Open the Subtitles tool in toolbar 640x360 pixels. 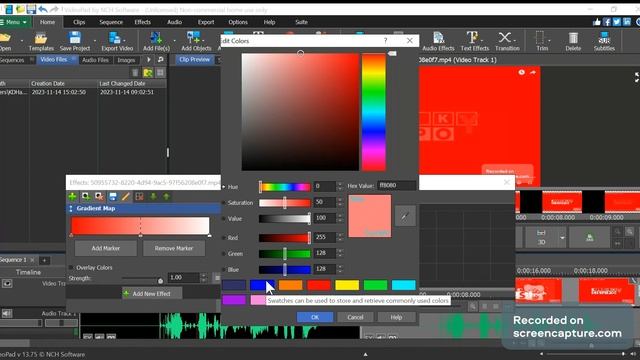604,42
